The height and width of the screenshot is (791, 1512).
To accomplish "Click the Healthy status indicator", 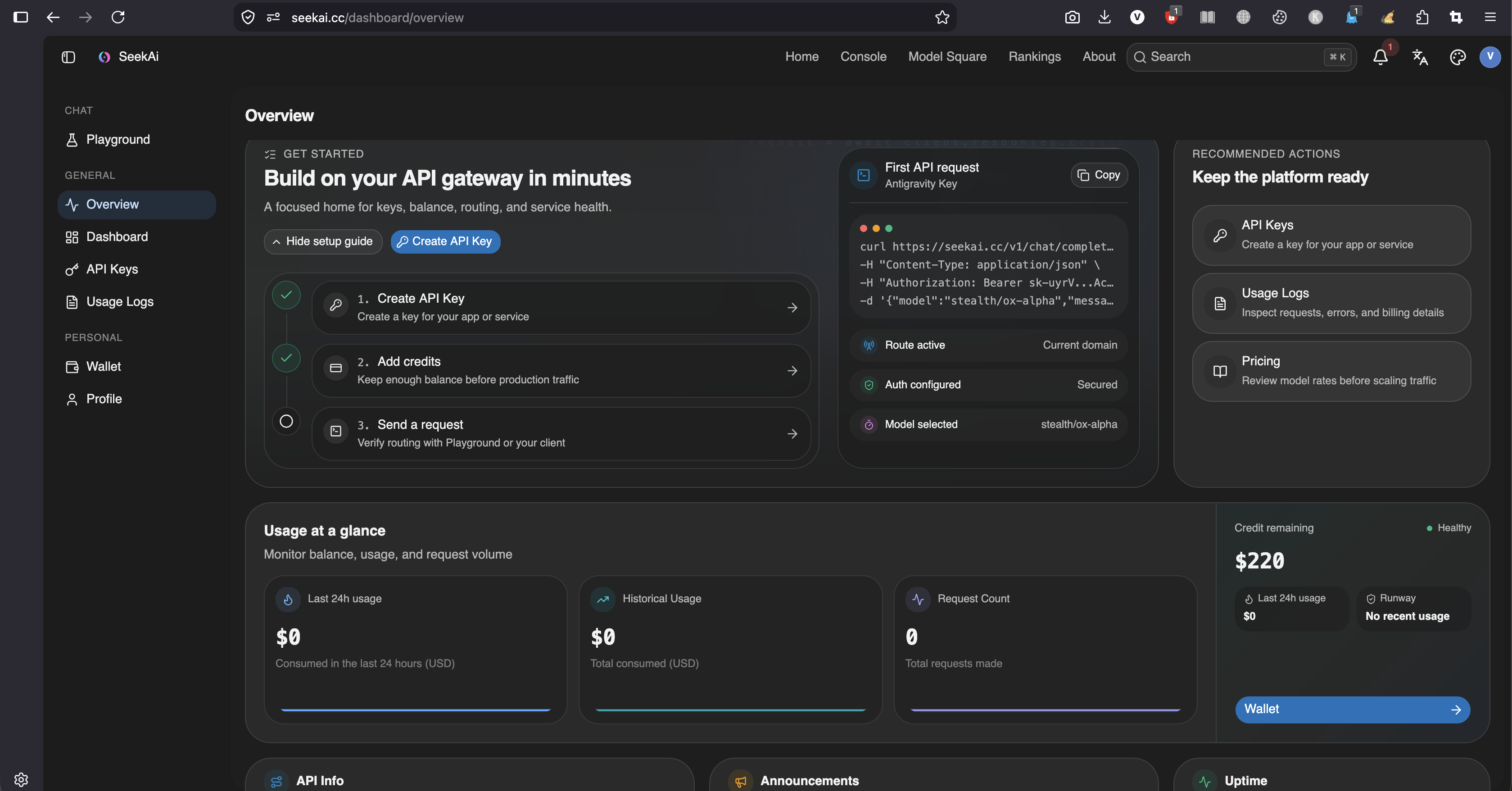I will 1449,528.
